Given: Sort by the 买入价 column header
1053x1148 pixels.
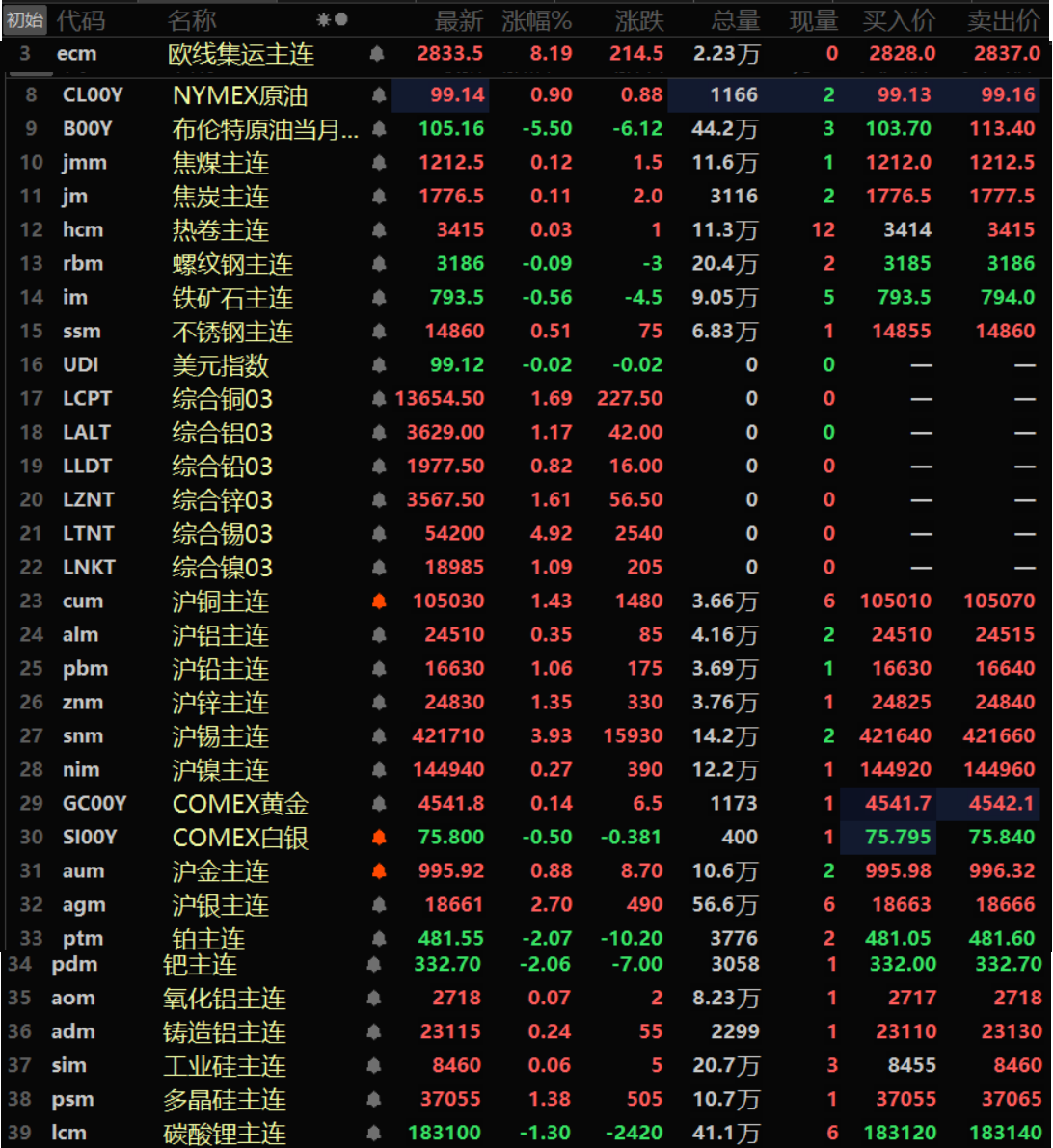Looking at the screenshot, I should (x=899, y=20).
